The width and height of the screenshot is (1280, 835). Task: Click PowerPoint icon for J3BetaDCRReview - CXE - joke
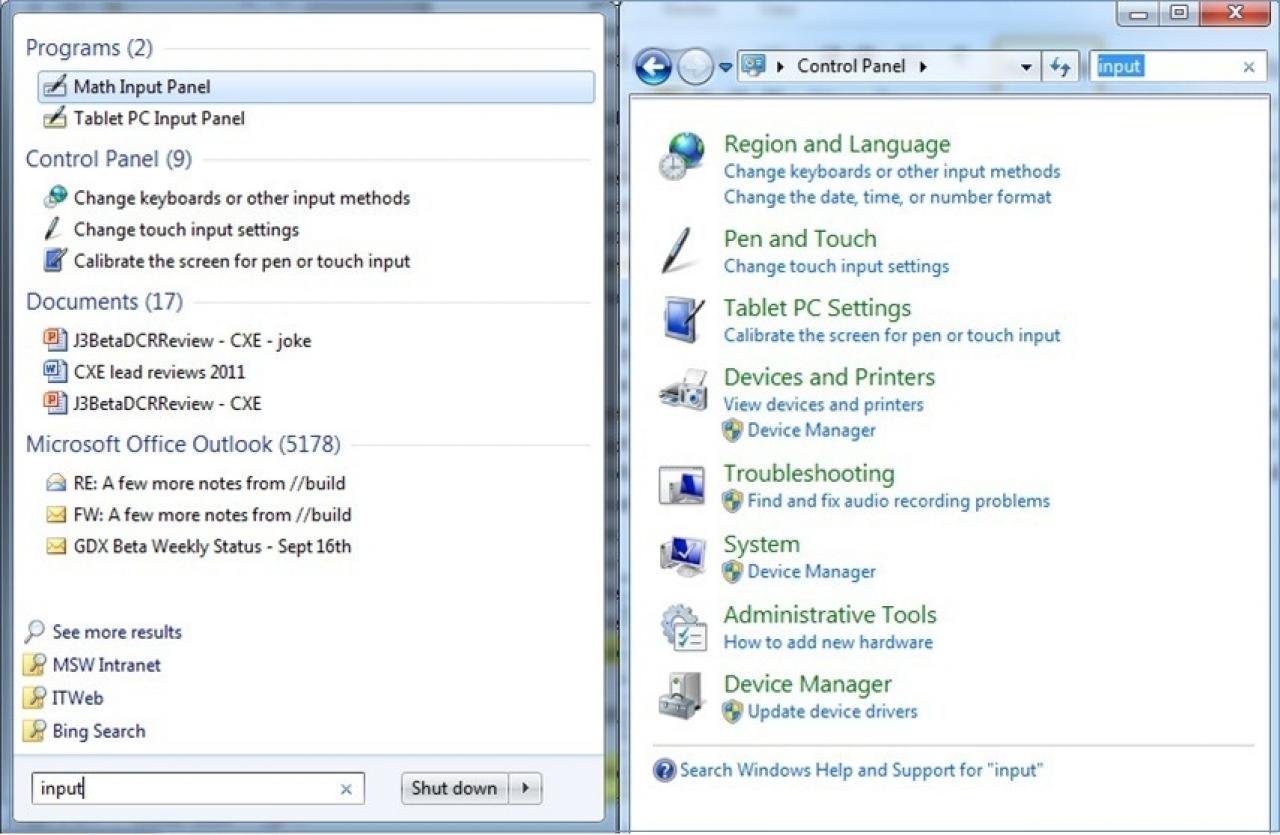pos(55,340)
